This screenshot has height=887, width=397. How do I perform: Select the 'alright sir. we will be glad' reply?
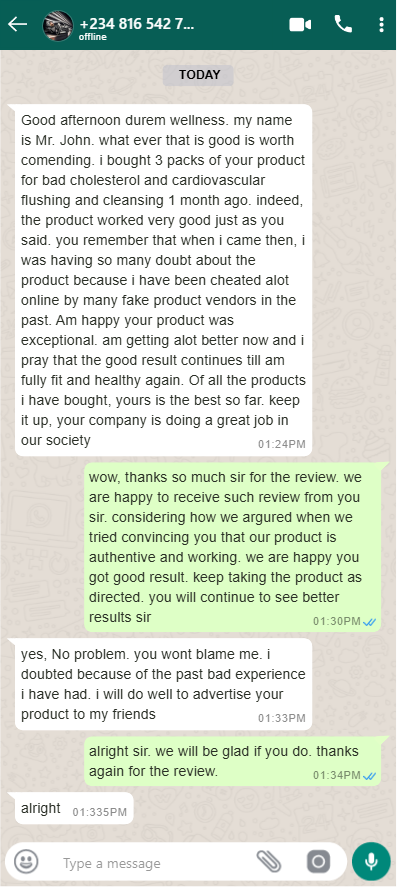pos(232,761)
